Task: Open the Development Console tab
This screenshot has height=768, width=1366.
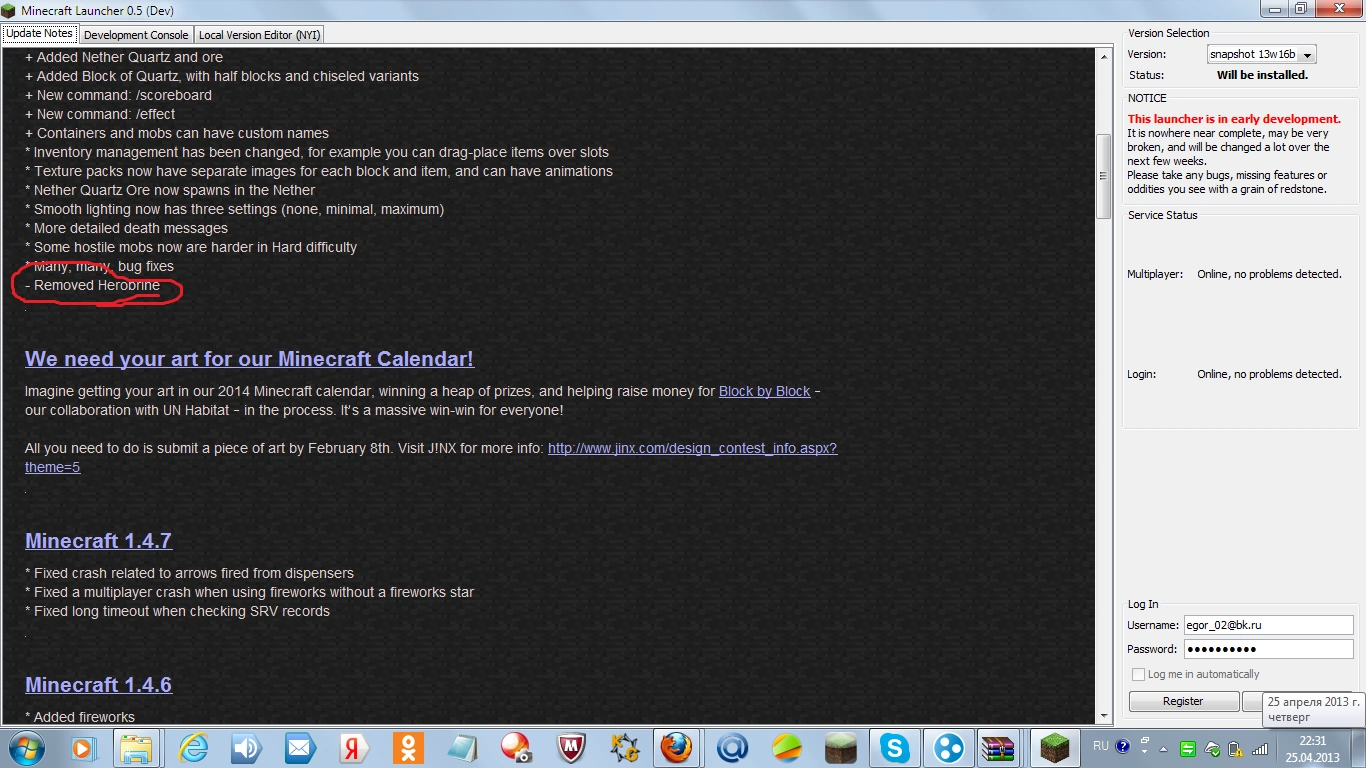Action: pyautogui.click(x=136, y=34)
